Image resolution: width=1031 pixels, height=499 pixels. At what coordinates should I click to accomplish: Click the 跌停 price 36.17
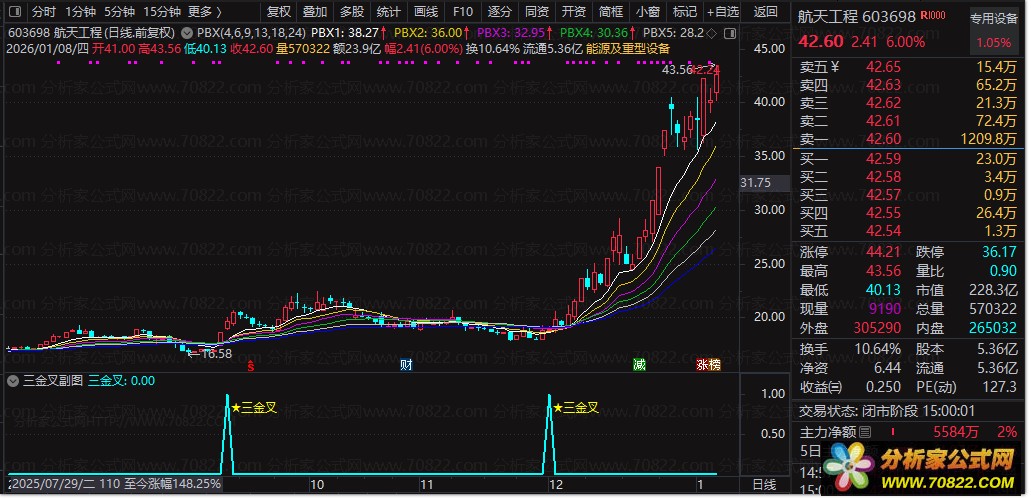pos(998,252)
